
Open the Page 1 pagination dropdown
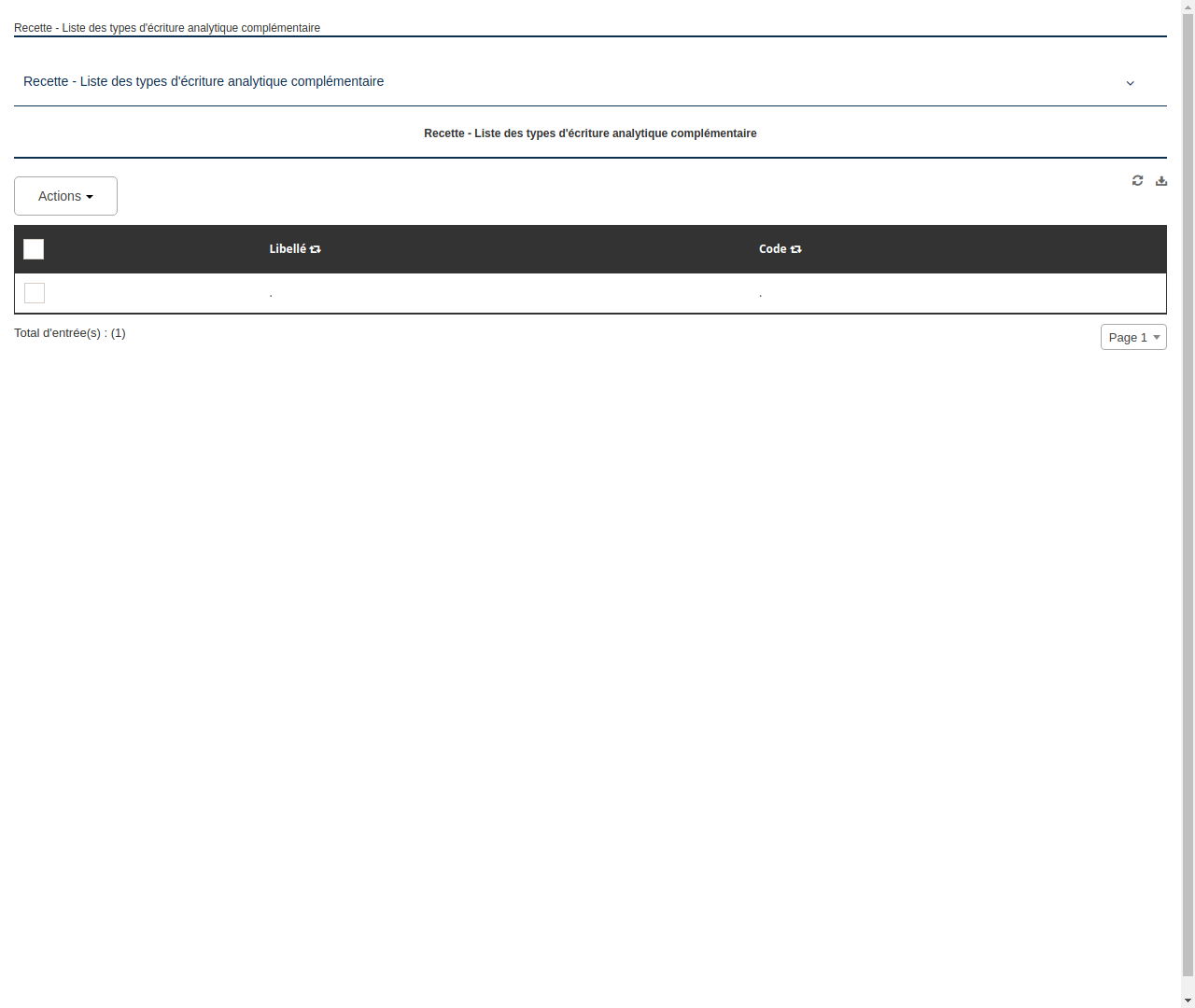pos(1132,337)
